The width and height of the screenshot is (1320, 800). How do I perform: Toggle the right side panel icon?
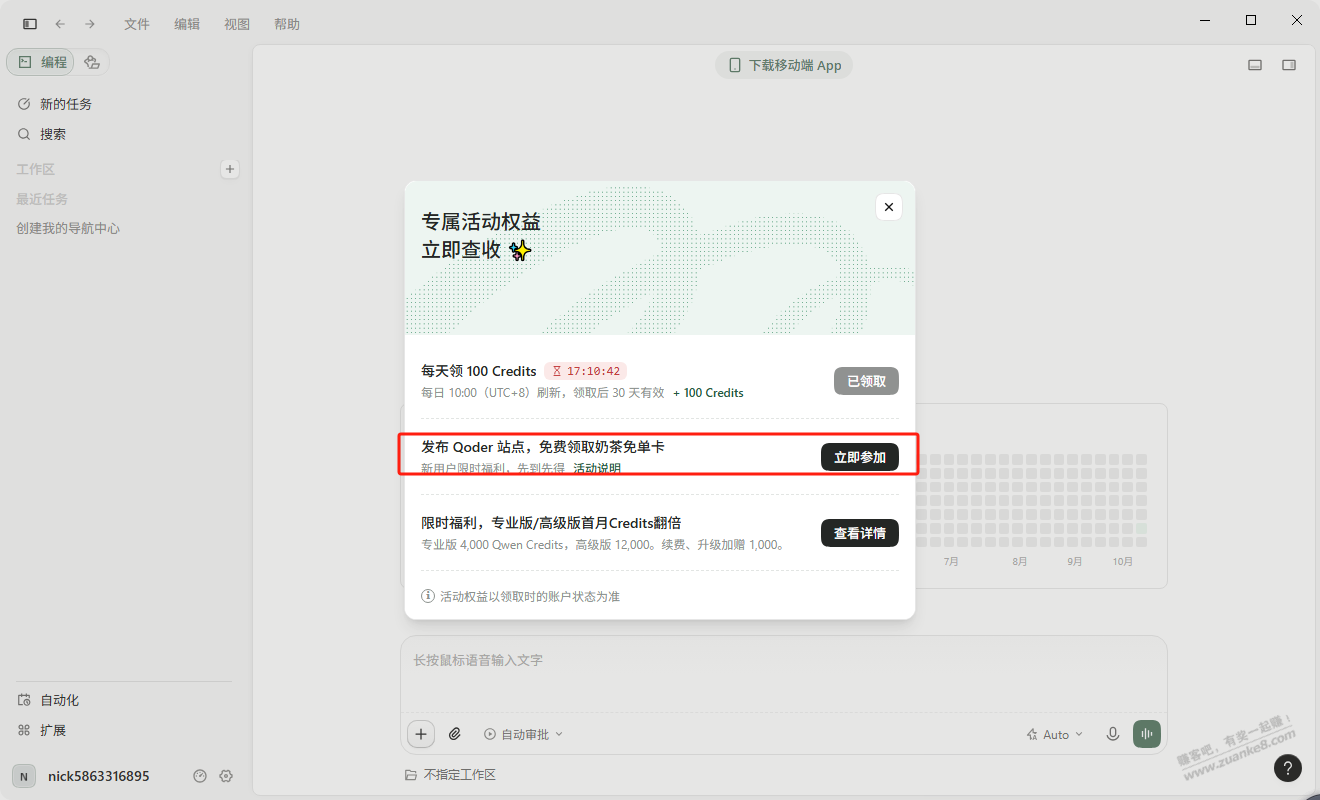1289,65
